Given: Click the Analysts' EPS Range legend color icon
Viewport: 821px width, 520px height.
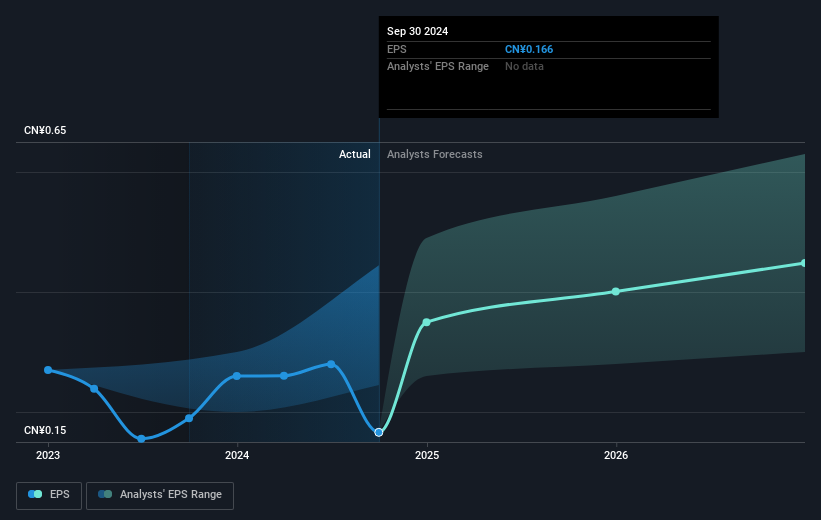Looking at the screenshot, I should tap(105, 494).
